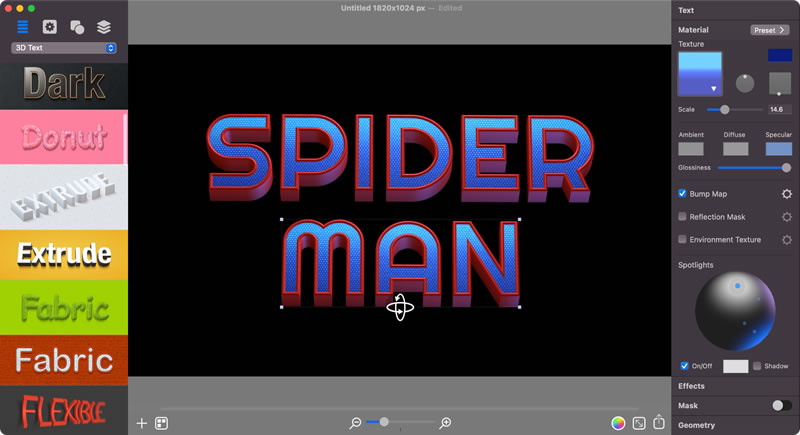The width and height of the screenshot is (800, 435).
Task: Apply the orange Fabric text style
Action: 64,360
